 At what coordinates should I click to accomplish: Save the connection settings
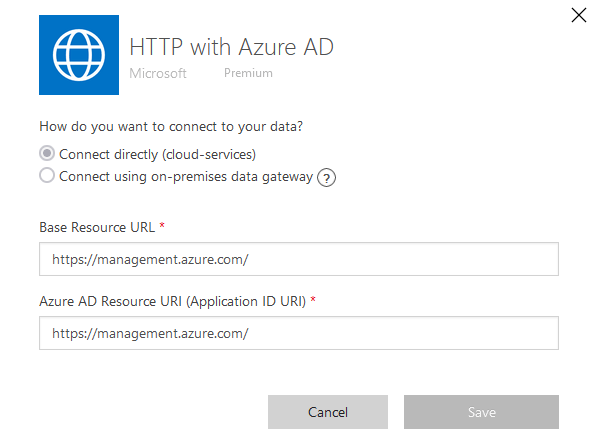pos(481,412)
